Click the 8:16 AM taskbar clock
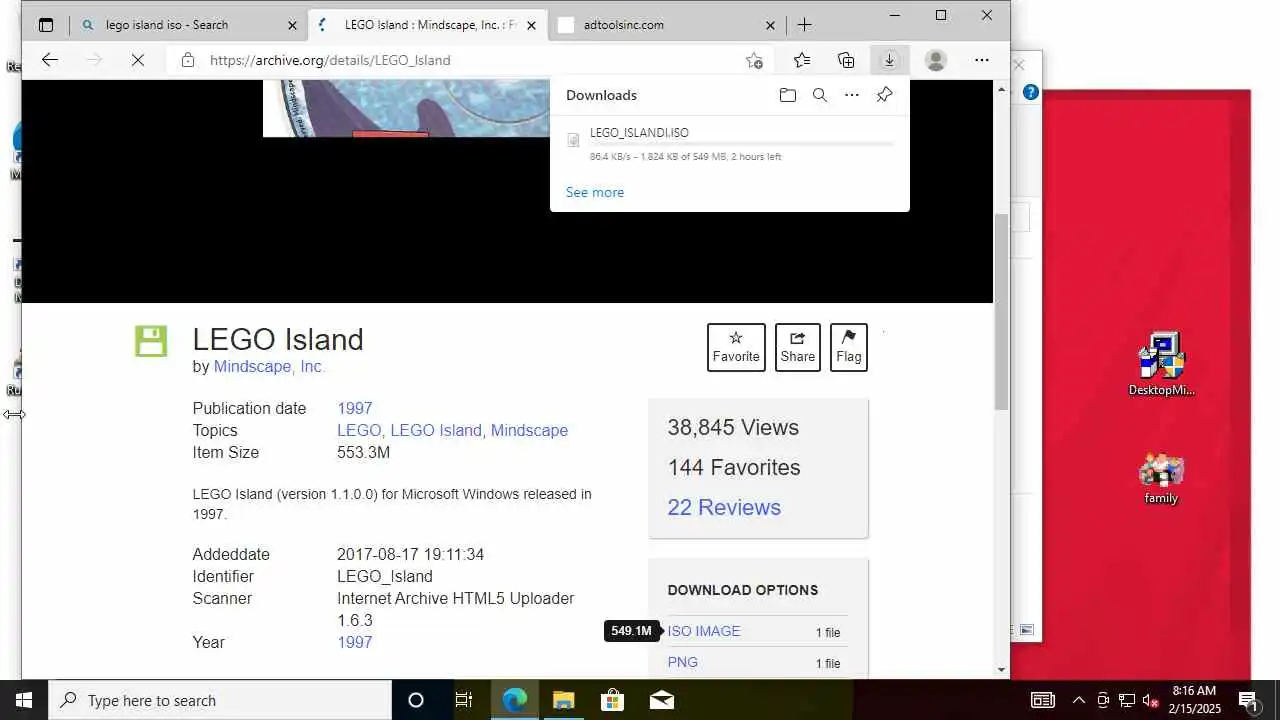 1195,700
